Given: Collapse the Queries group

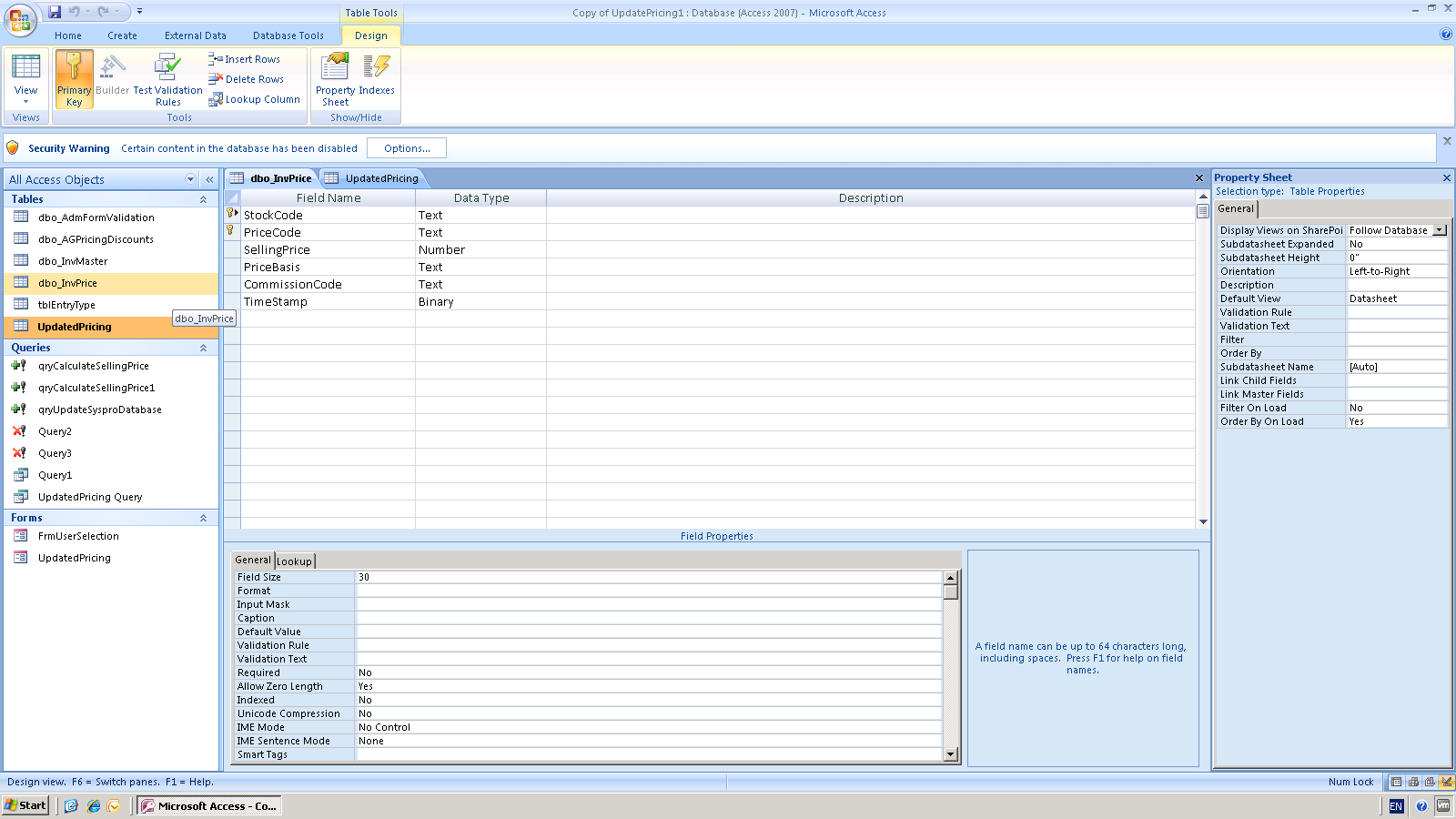Looking at the screenshot, I should pyautogui.click(x=203, y=348).
